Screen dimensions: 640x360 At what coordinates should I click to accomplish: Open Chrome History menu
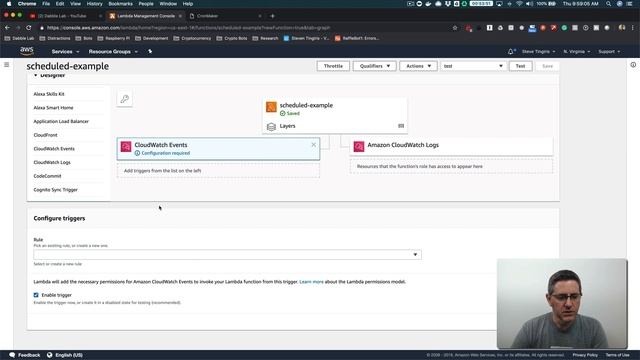click(94, 4)
